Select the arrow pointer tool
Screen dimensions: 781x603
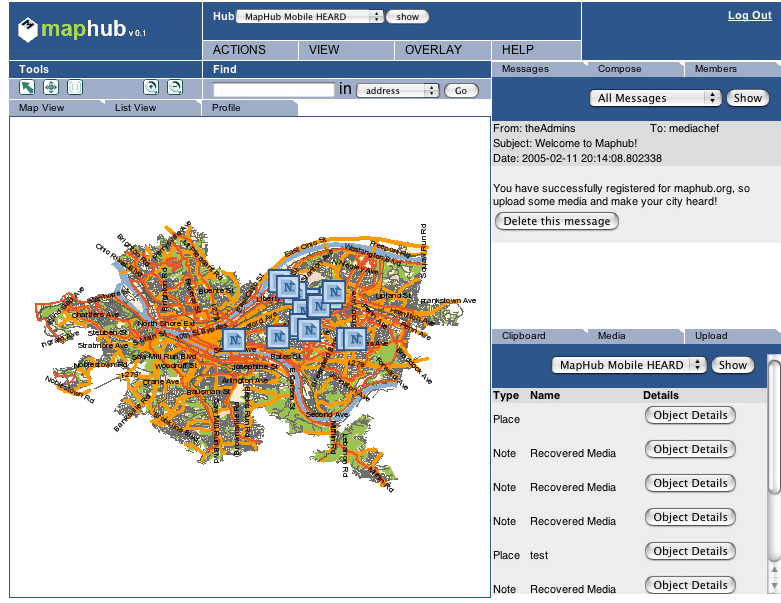[27, 88]
